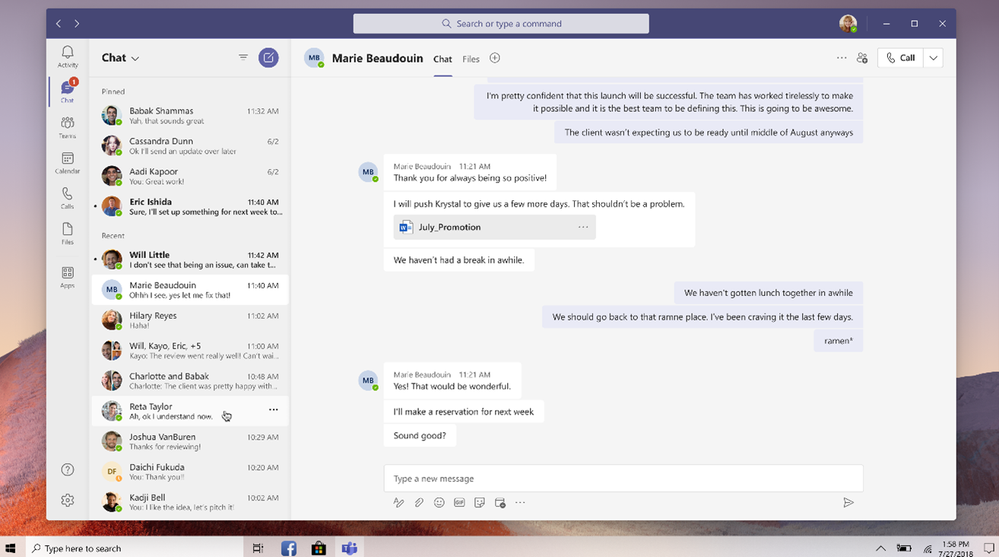Open the chat list filter
Screen dimensions: 999x557
[x=243, y=57]
